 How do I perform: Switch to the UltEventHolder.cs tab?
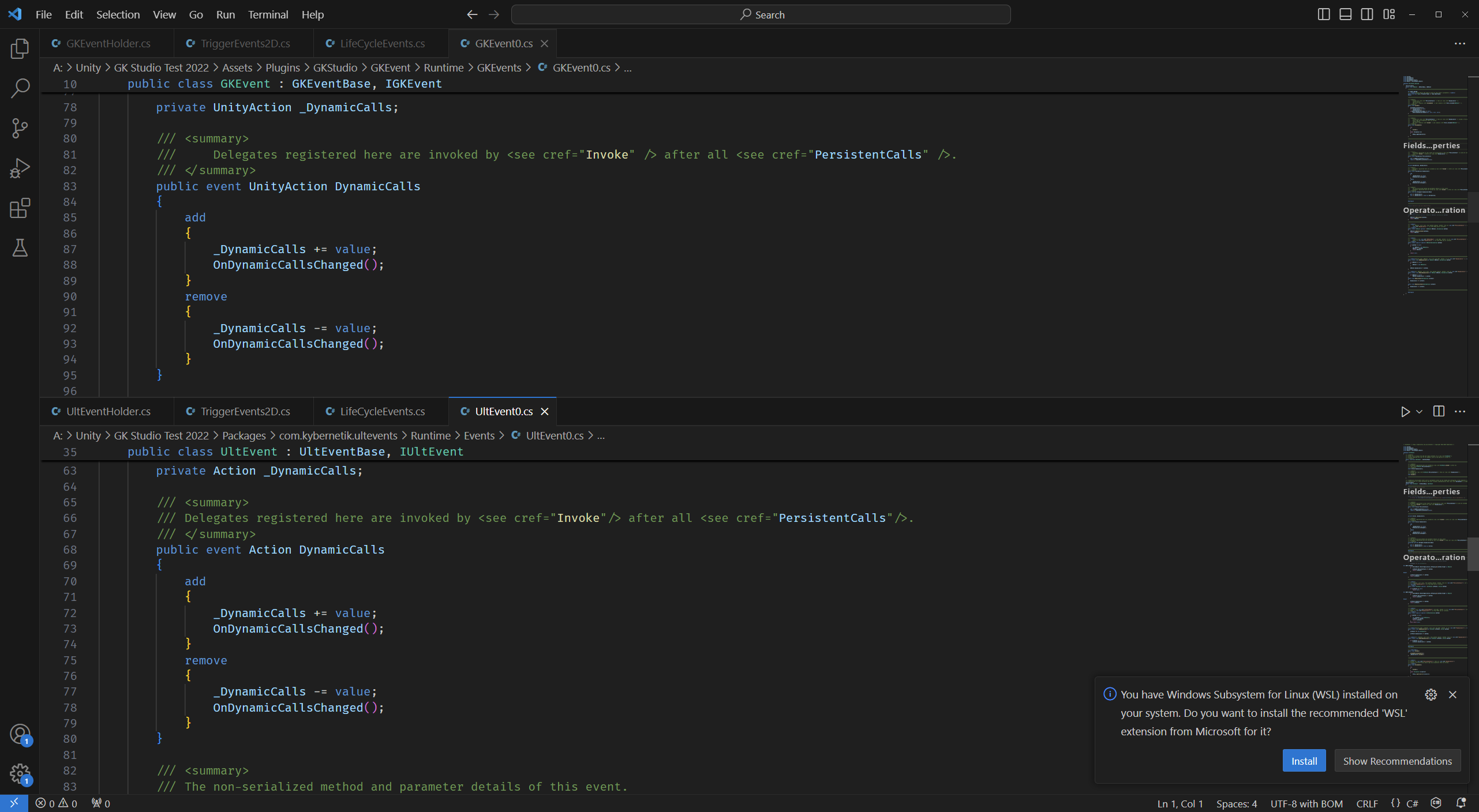[107, 411]
